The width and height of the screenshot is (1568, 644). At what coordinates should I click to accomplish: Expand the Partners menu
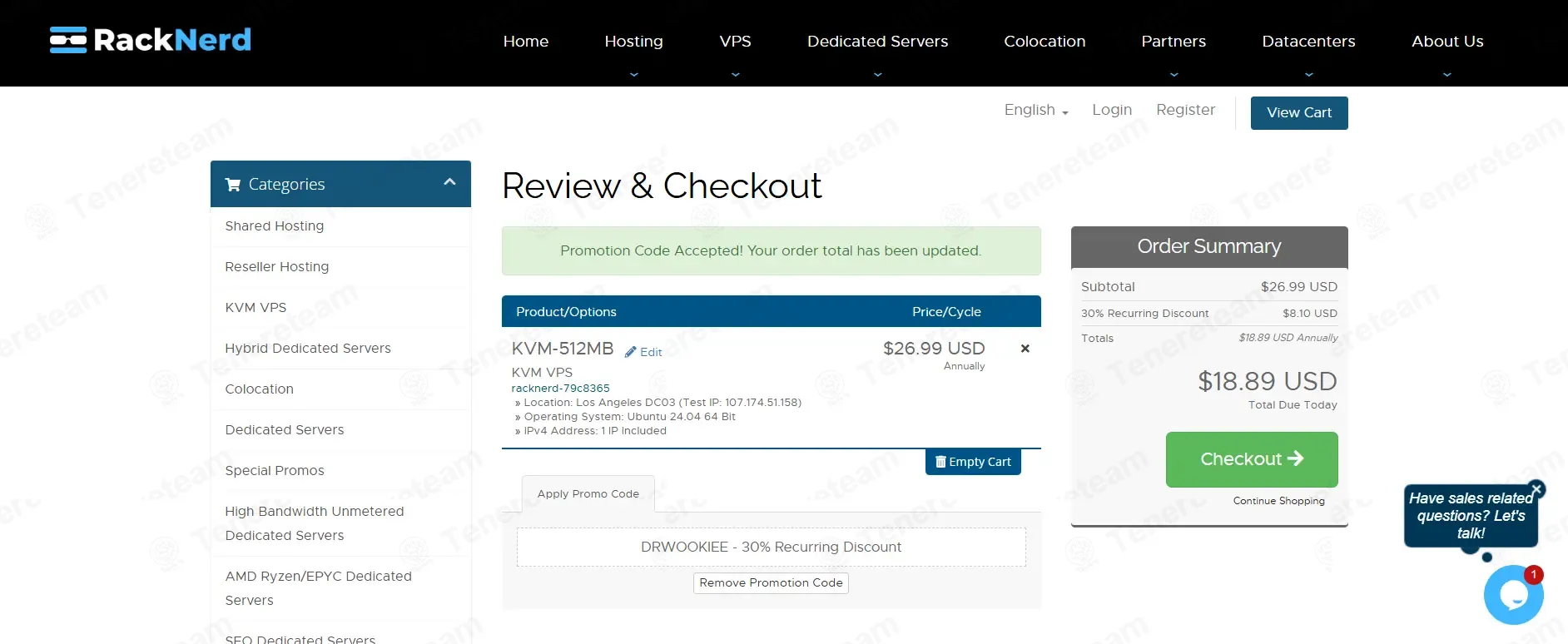tap(1174, 42)
